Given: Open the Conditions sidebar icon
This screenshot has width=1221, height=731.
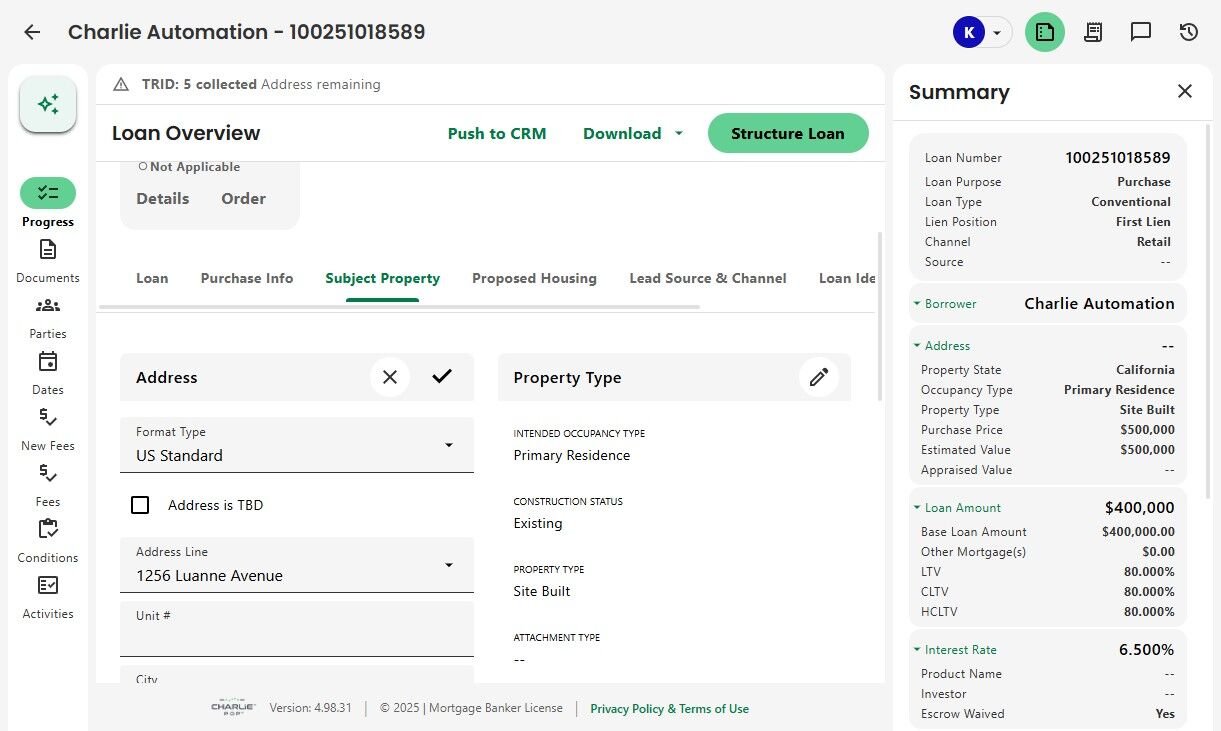Looking at the screenshot, I should 48,530.
